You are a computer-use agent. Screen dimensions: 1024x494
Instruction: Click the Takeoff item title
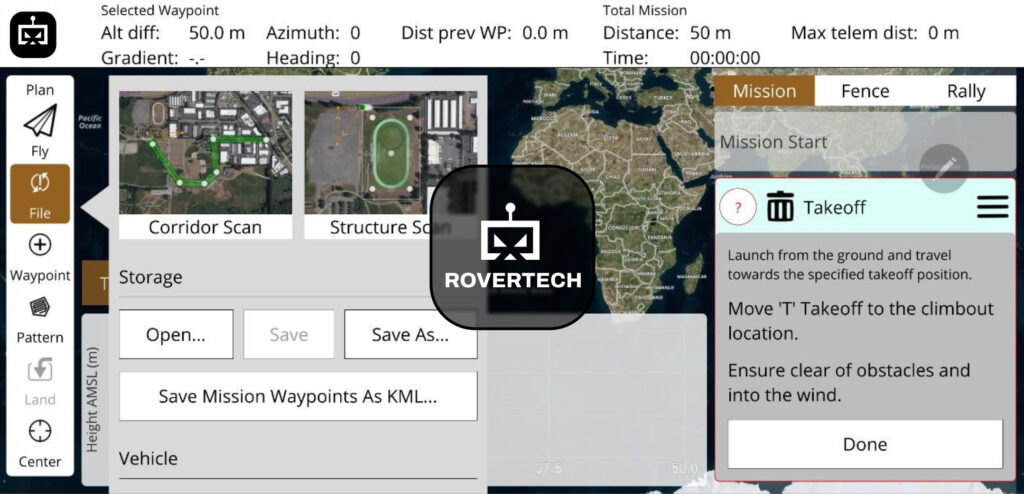tap(834, 208)
